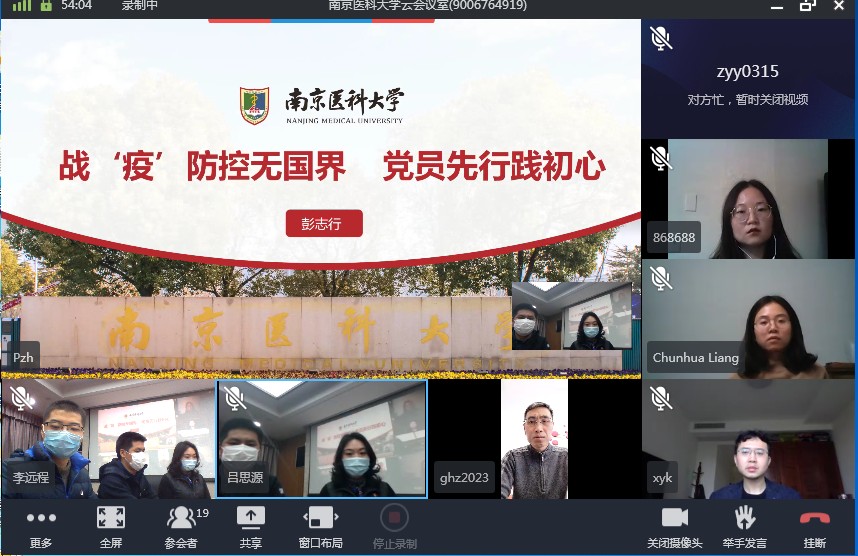Minimize the meeting window
858x556 pixels.
tap(776, 7)
